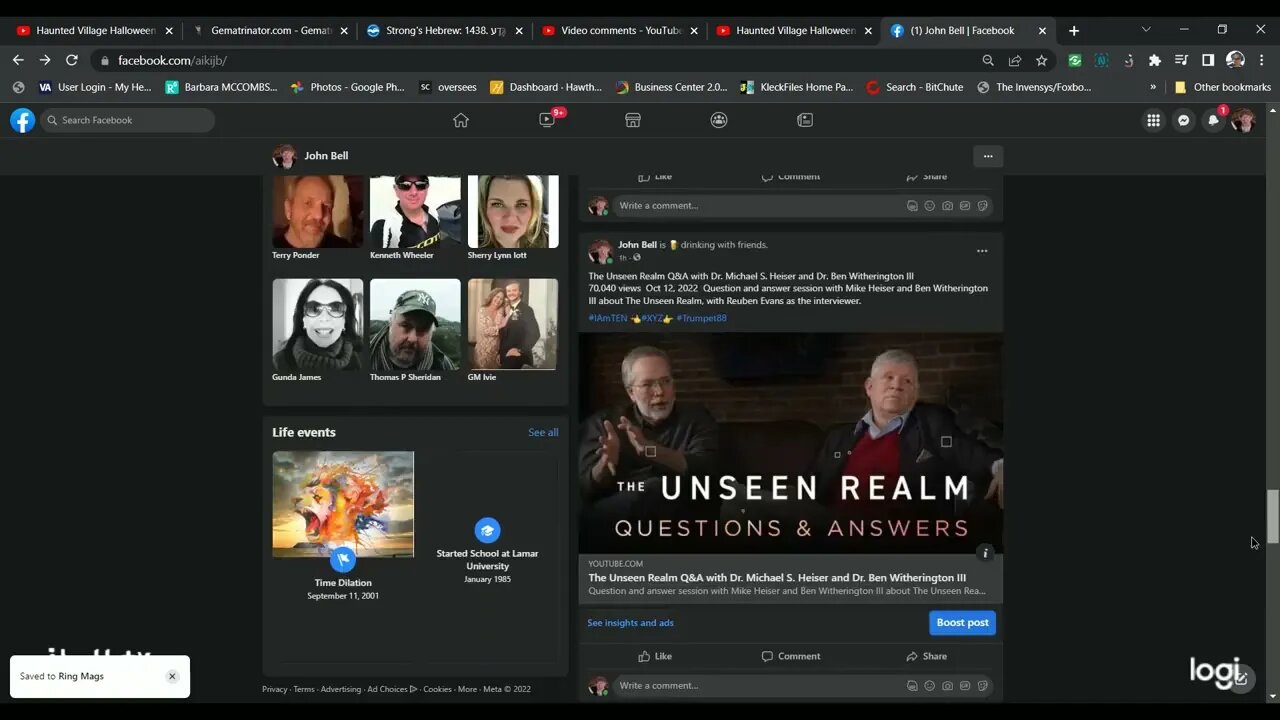The image size is (1280, 720).
Task: Click the browser back arrow
Action: 18,60
